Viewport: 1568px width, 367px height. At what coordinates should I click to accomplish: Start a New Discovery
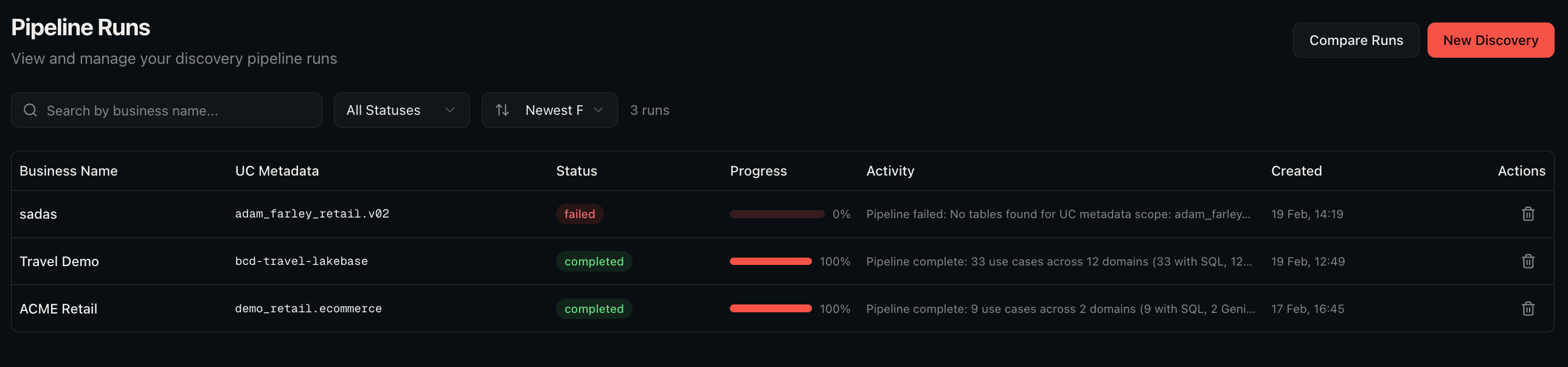point(1490,40)
